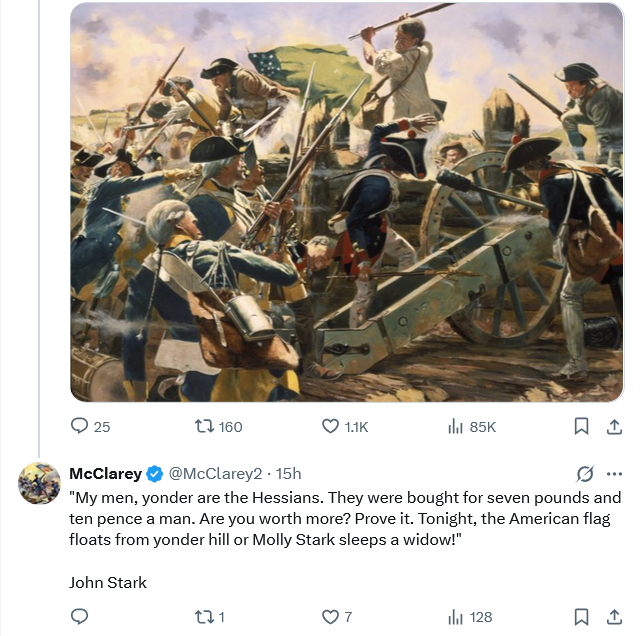This screenshot has width=641, height=636.
Task: Share McClarey's John Stark reply
Action: coord(614,617)
